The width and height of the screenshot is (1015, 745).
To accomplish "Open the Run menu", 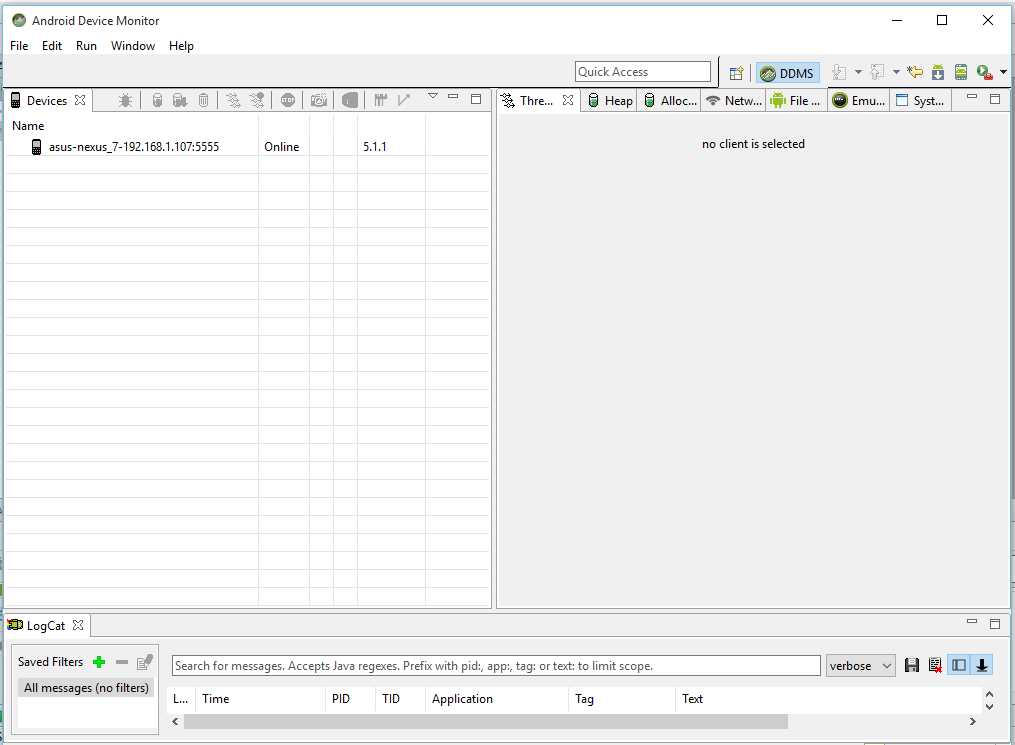I will pyautogui.click(x=86, y=46).
